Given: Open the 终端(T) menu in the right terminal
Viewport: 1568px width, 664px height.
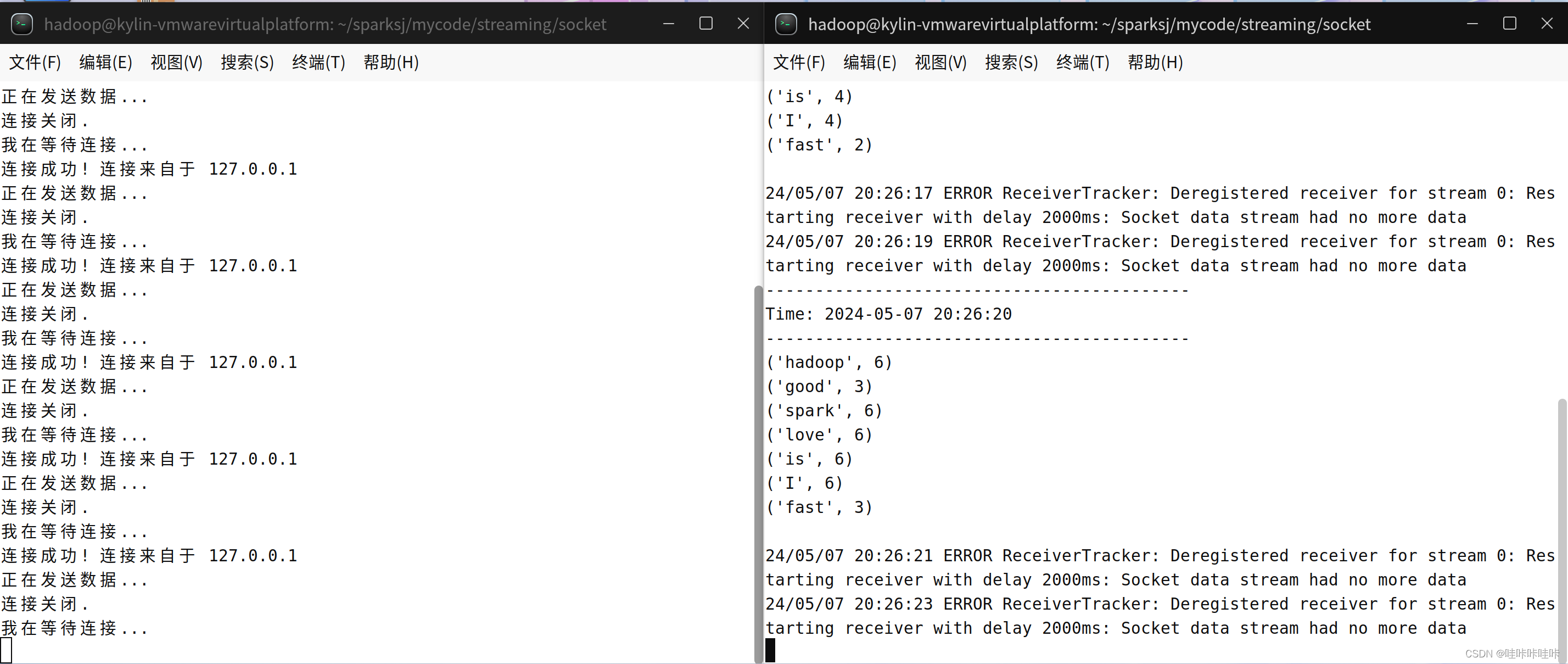Looking at the screenshot, I should coord(1082,62).
